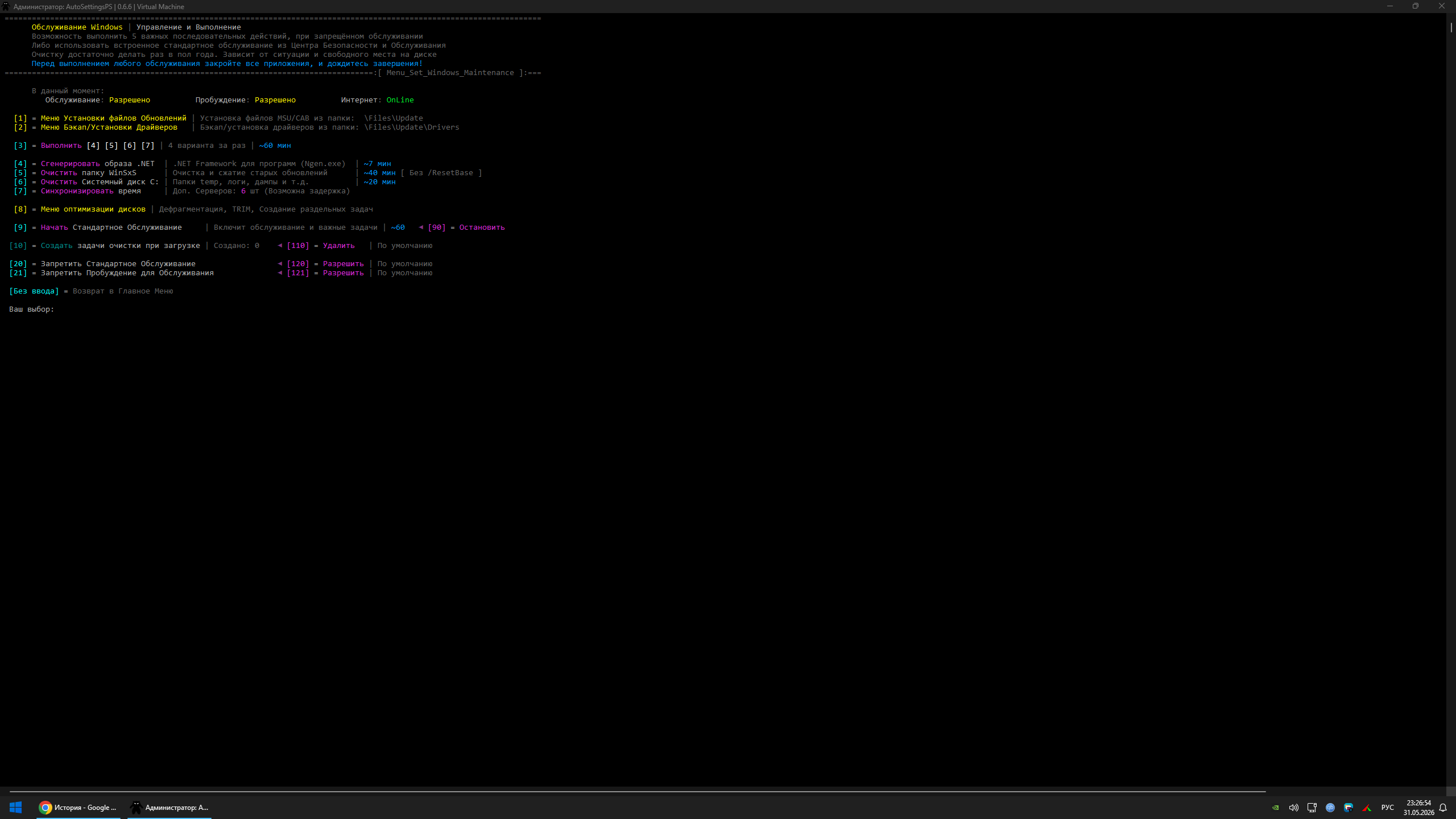Click 'Menu_Set_Windows_Maintenance' label

(x=450, y=73)
